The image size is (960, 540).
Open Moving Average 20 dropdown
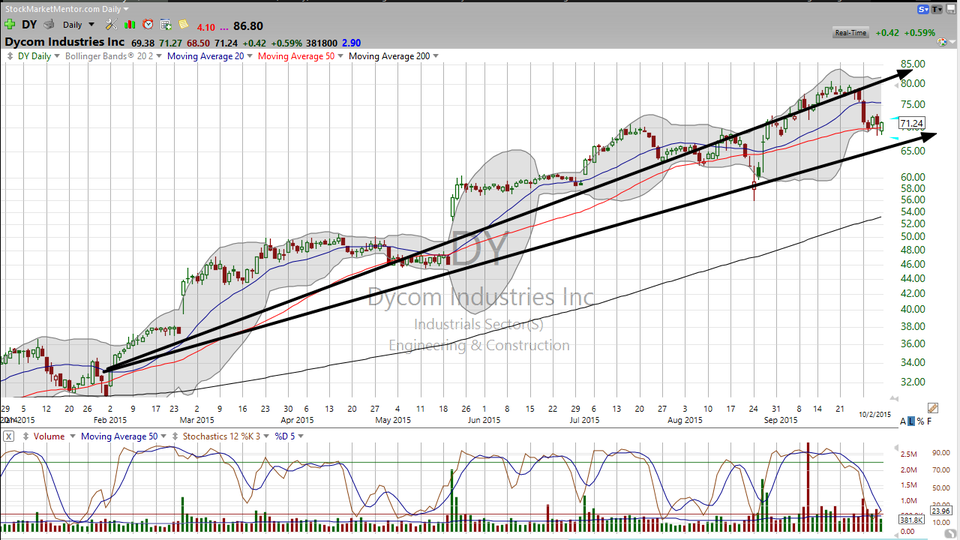coord(250,56)
